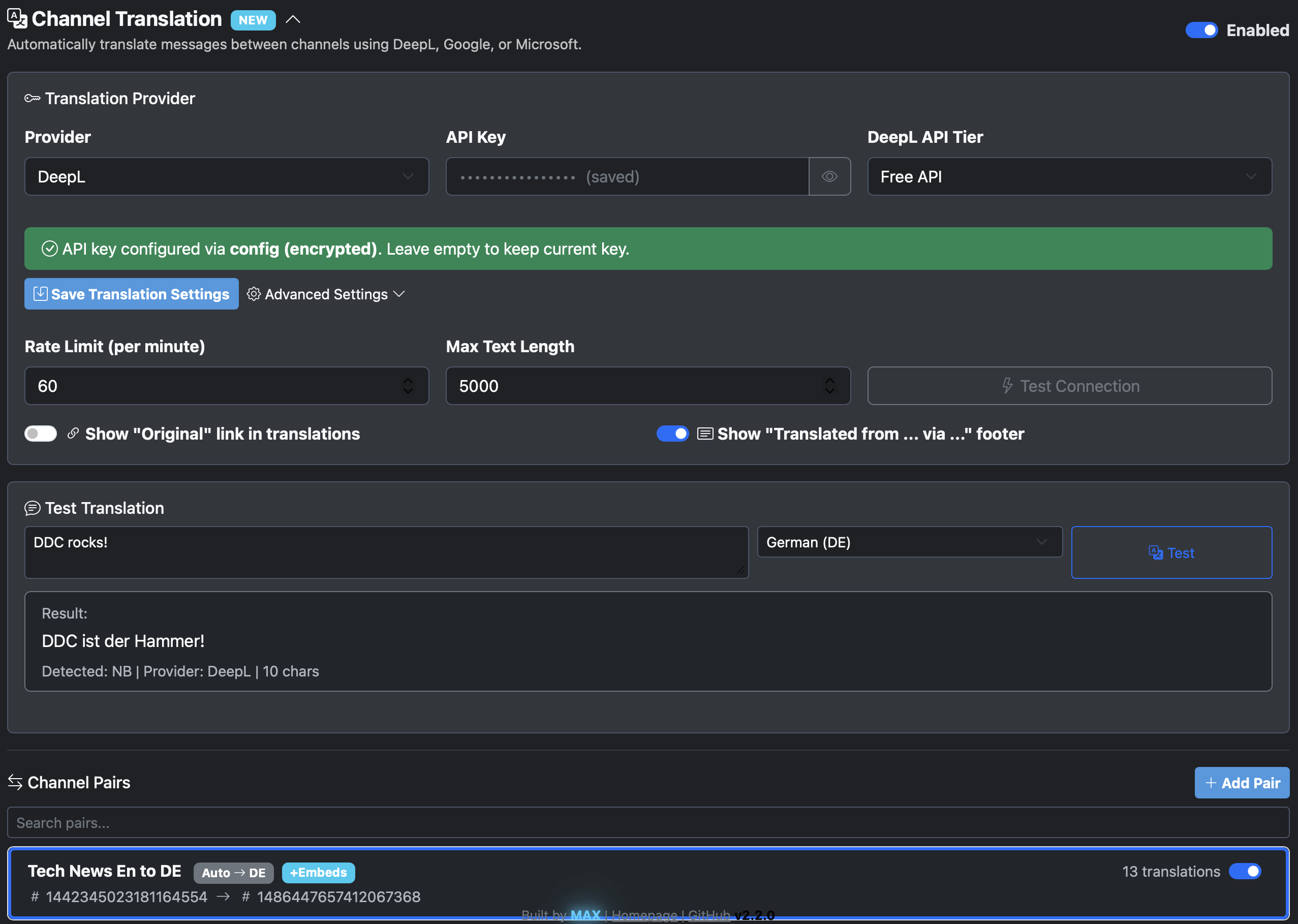The width and height of the screenshot is (1298, 924).
Task: Click the Add Pair button
Action: [x=1241, y=783]
